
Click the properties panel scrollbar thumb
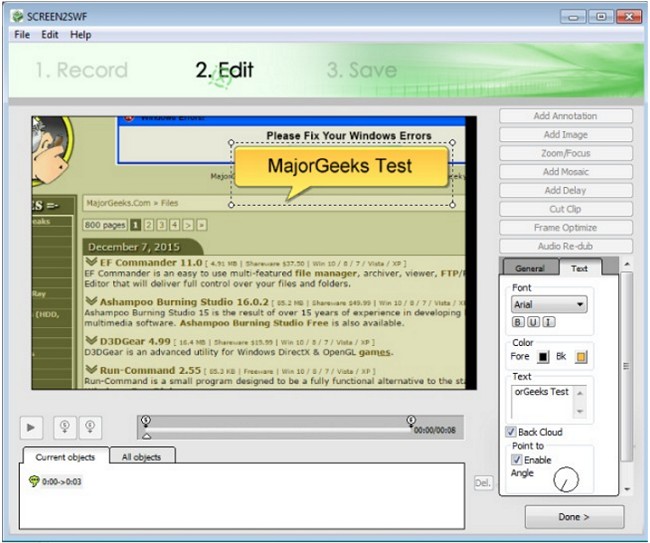point(627,366)
